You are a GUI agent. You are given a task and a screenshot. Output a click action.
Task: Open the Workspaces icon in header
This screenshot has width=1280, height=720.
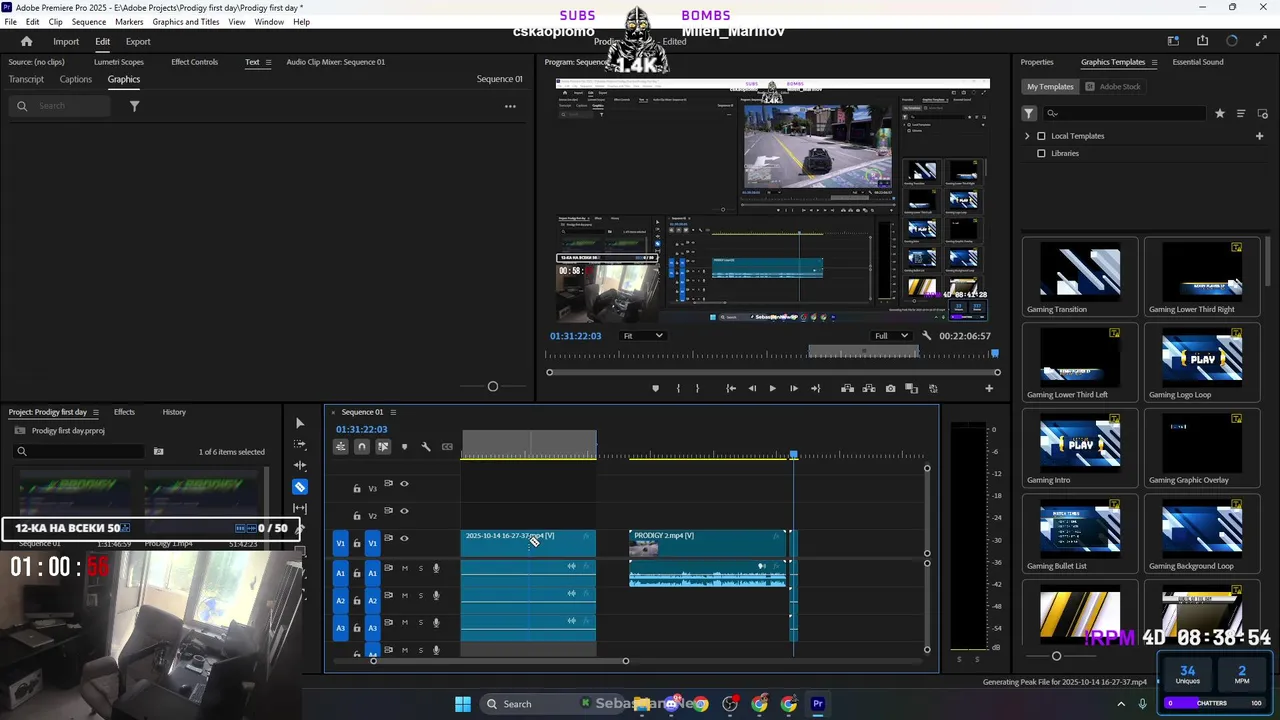click(1173, 41)
